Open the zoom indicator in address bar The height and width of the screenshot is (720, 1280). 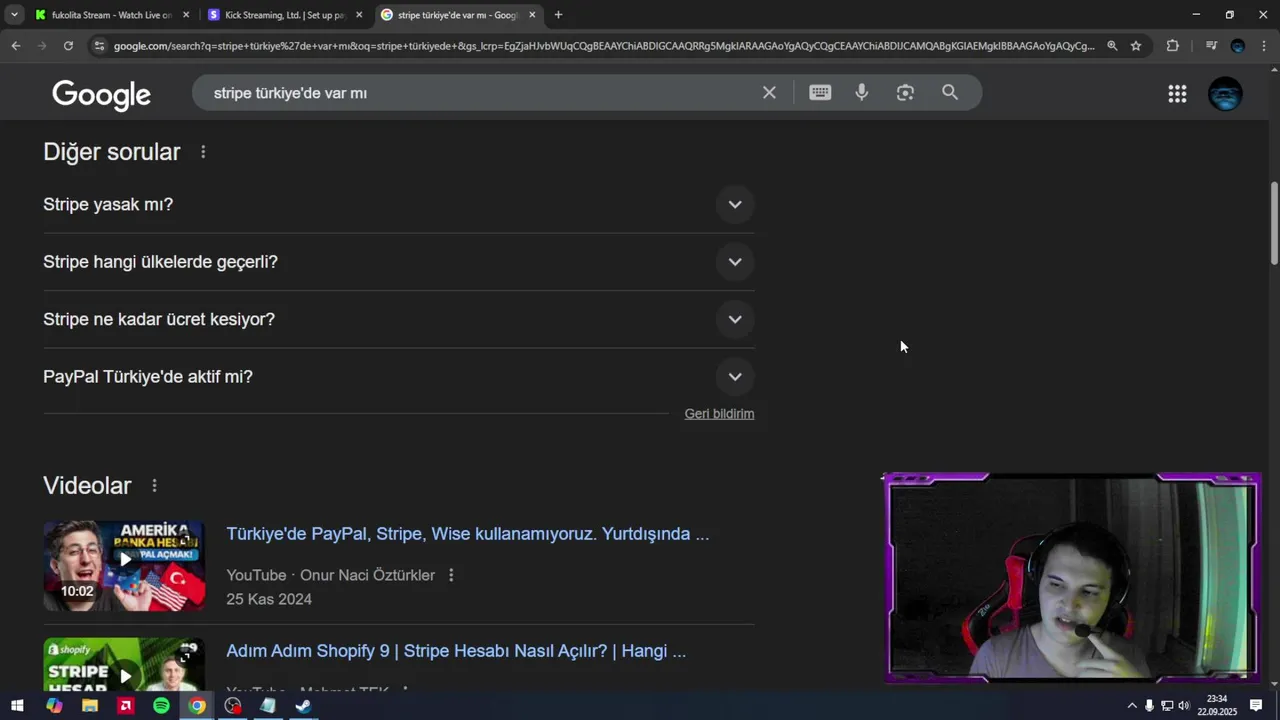pyautogui.click(x=1112, y=46)
